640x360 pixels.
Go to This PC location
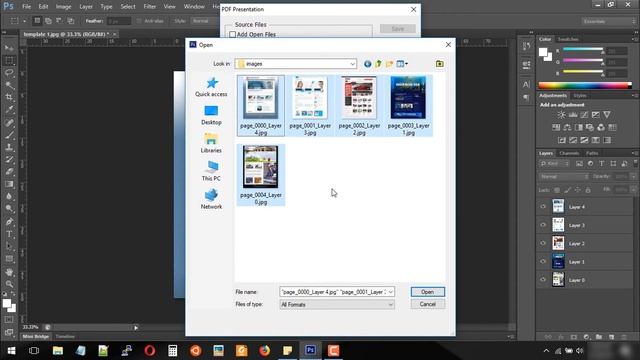(x=211, y=171)
